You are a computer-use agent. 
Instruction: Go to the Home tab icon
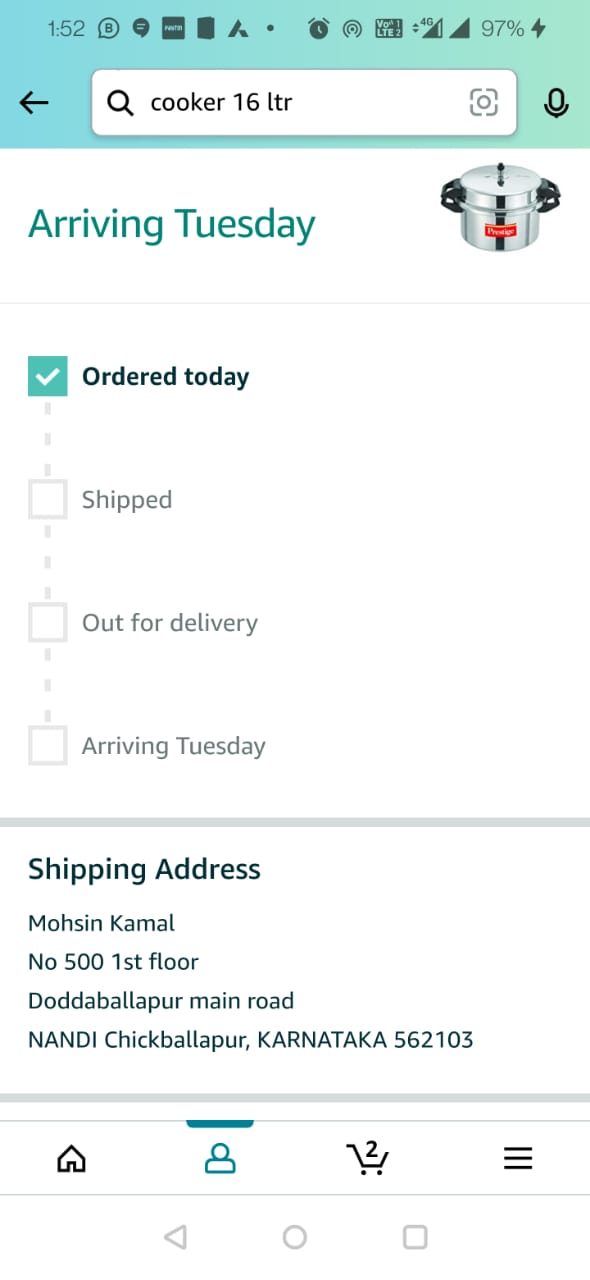pyautogui.click(x=72, y=1158)
